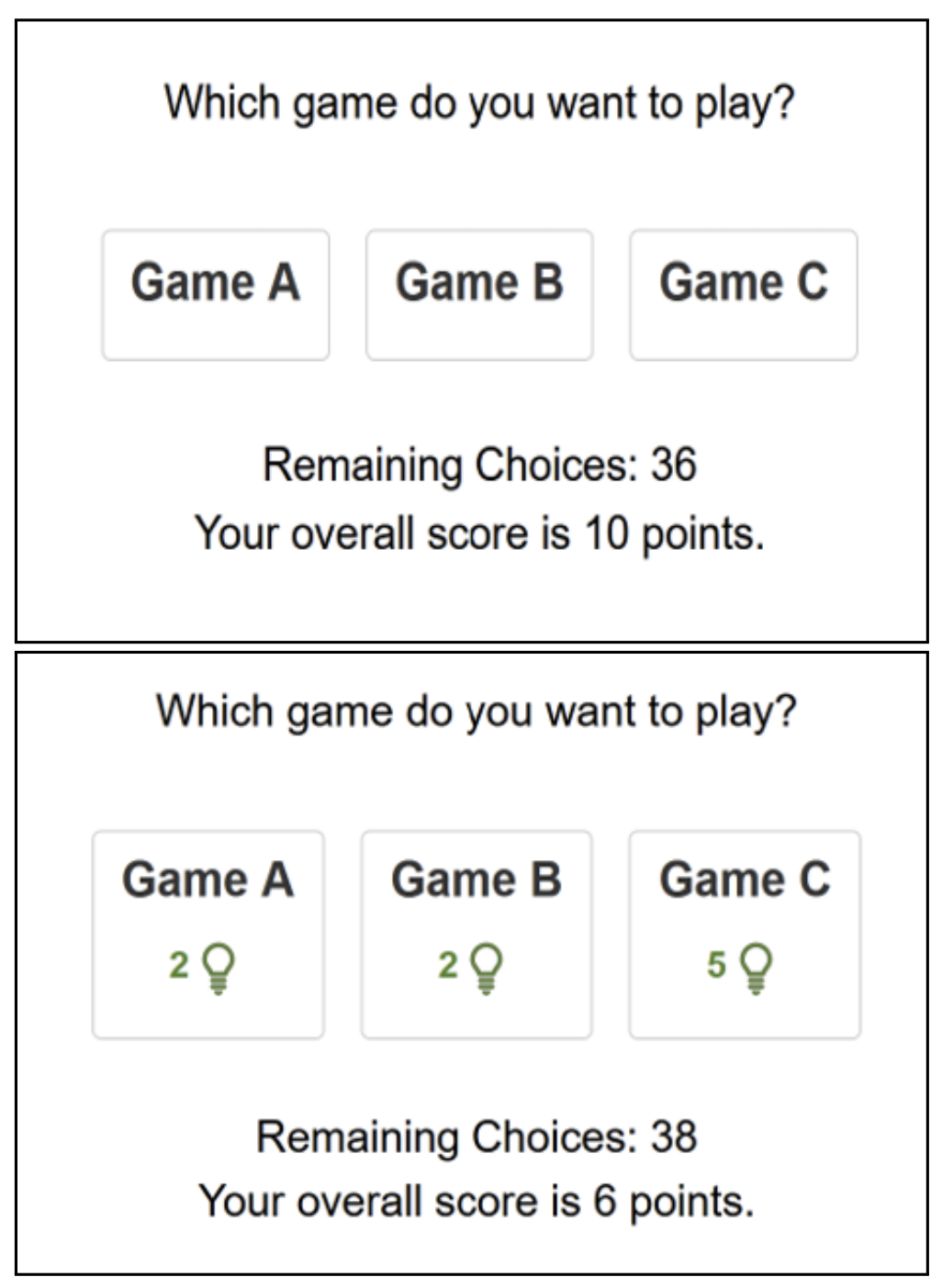Click the 'Game C' label in bottom panel
This screenshot has width=942, height=1288.
tap(745, 879)
